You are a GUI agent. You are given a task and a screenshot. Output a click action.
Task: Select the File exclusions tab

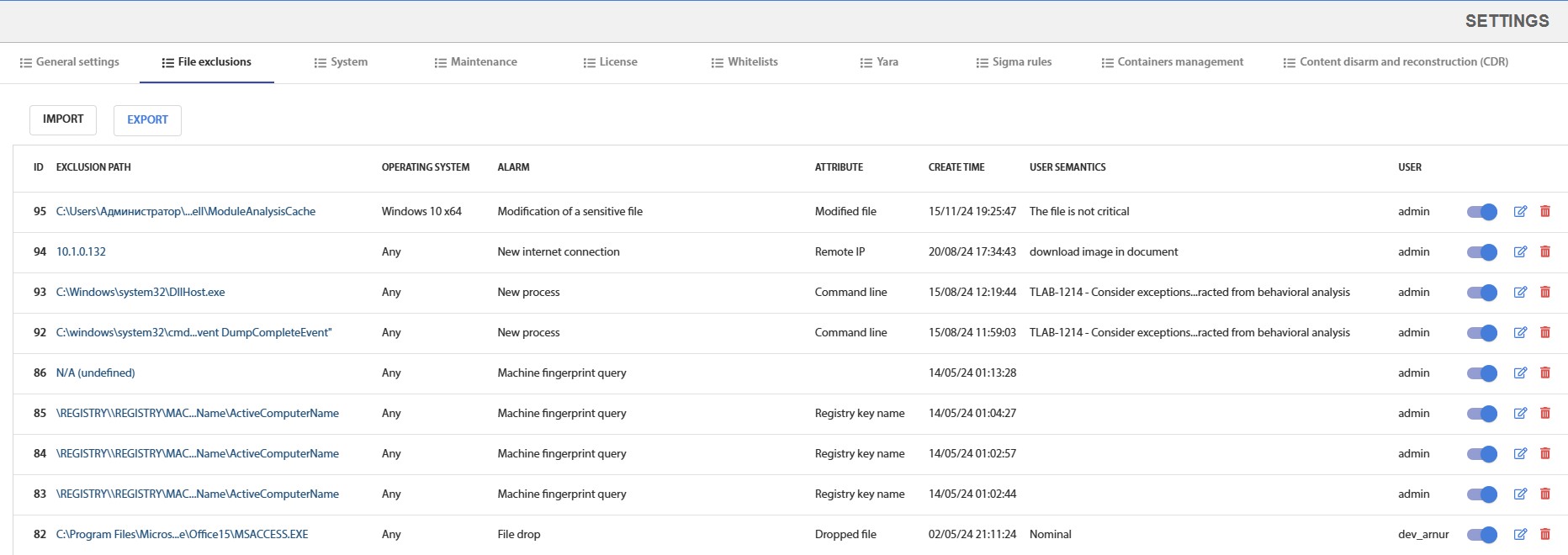[x=207, y=62]
